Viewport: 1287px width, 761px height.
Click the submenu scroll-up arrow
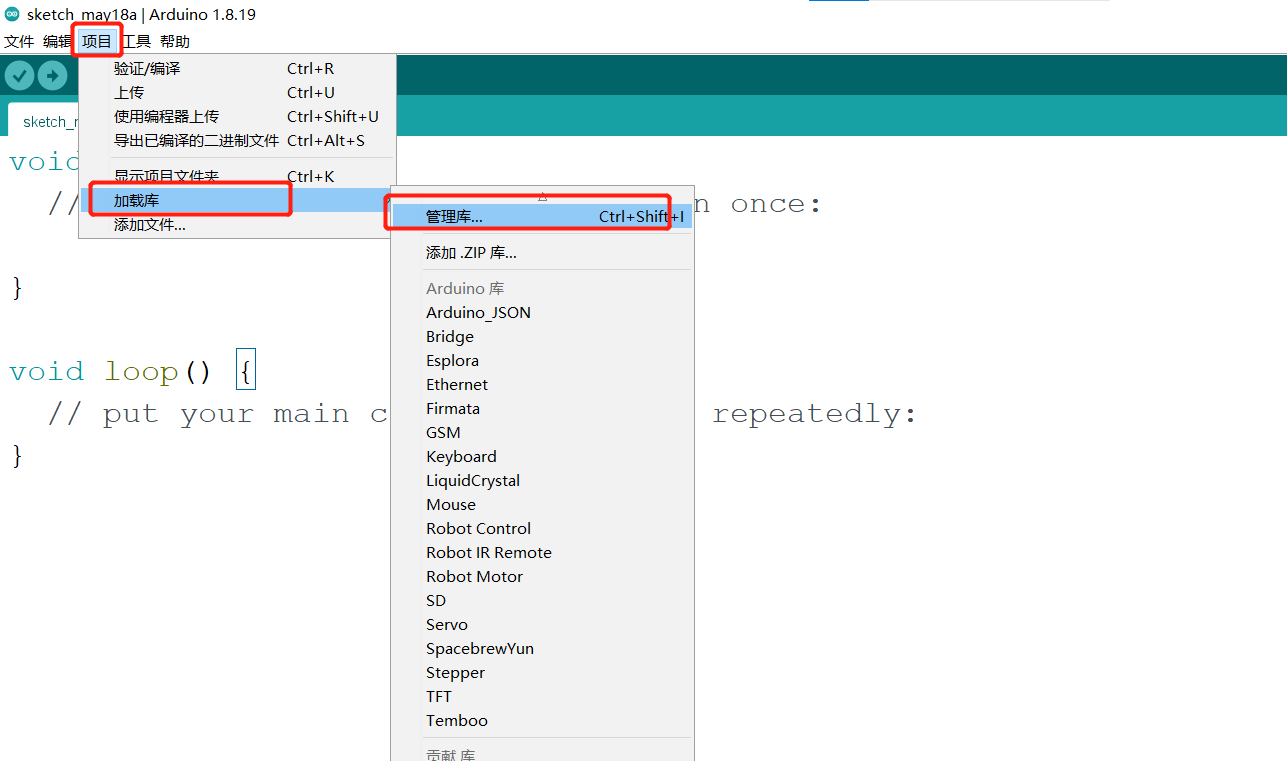[542, 197]
